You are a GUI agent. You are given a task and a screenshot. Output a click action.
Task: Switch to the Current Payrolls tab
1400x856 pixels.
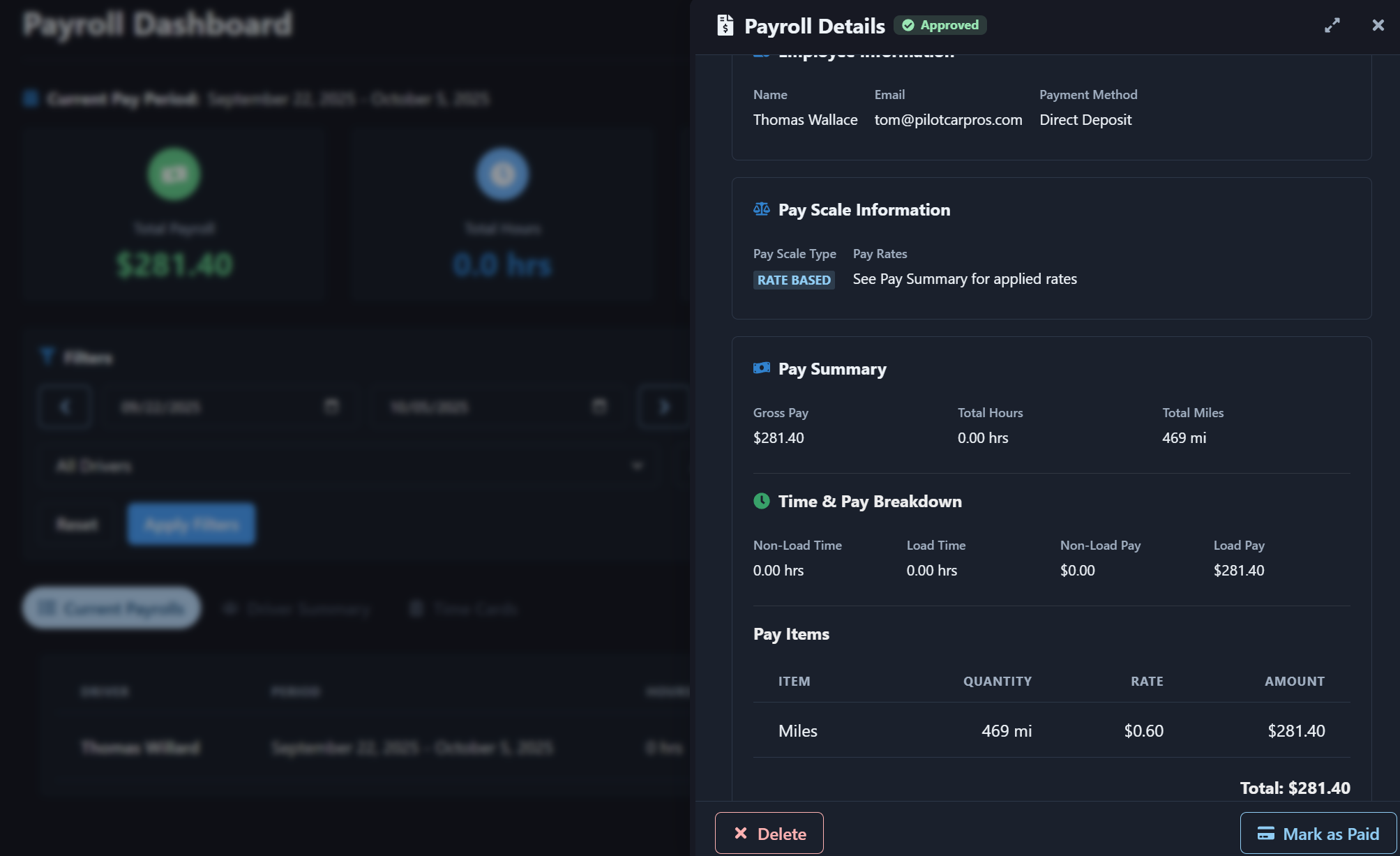click(x=112, y=608)
